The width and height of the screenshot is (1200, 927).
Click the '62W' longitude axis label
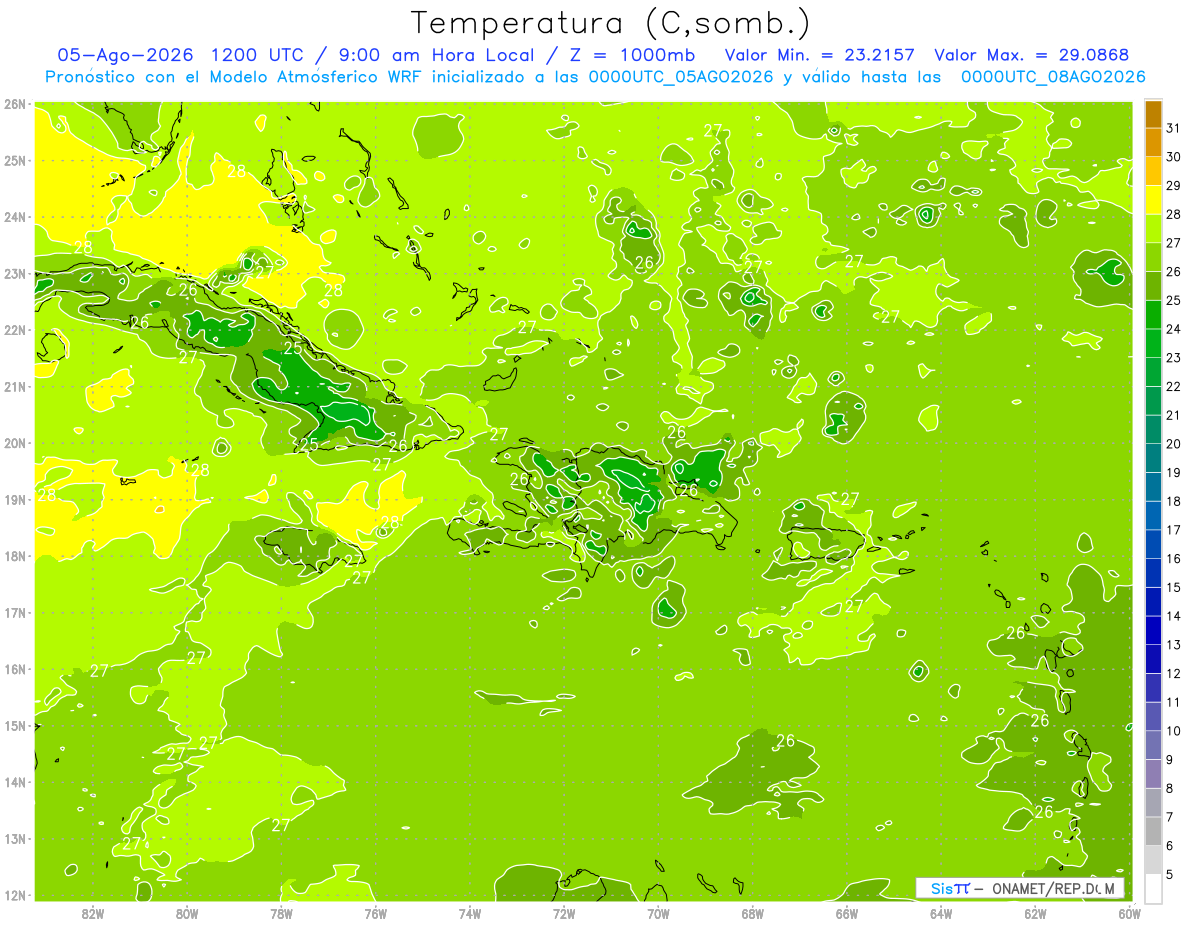(x=1035, y=913)
